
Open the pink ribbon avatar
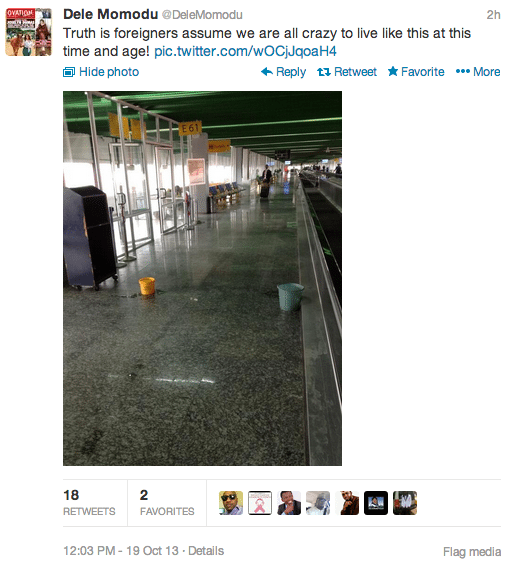260,503
